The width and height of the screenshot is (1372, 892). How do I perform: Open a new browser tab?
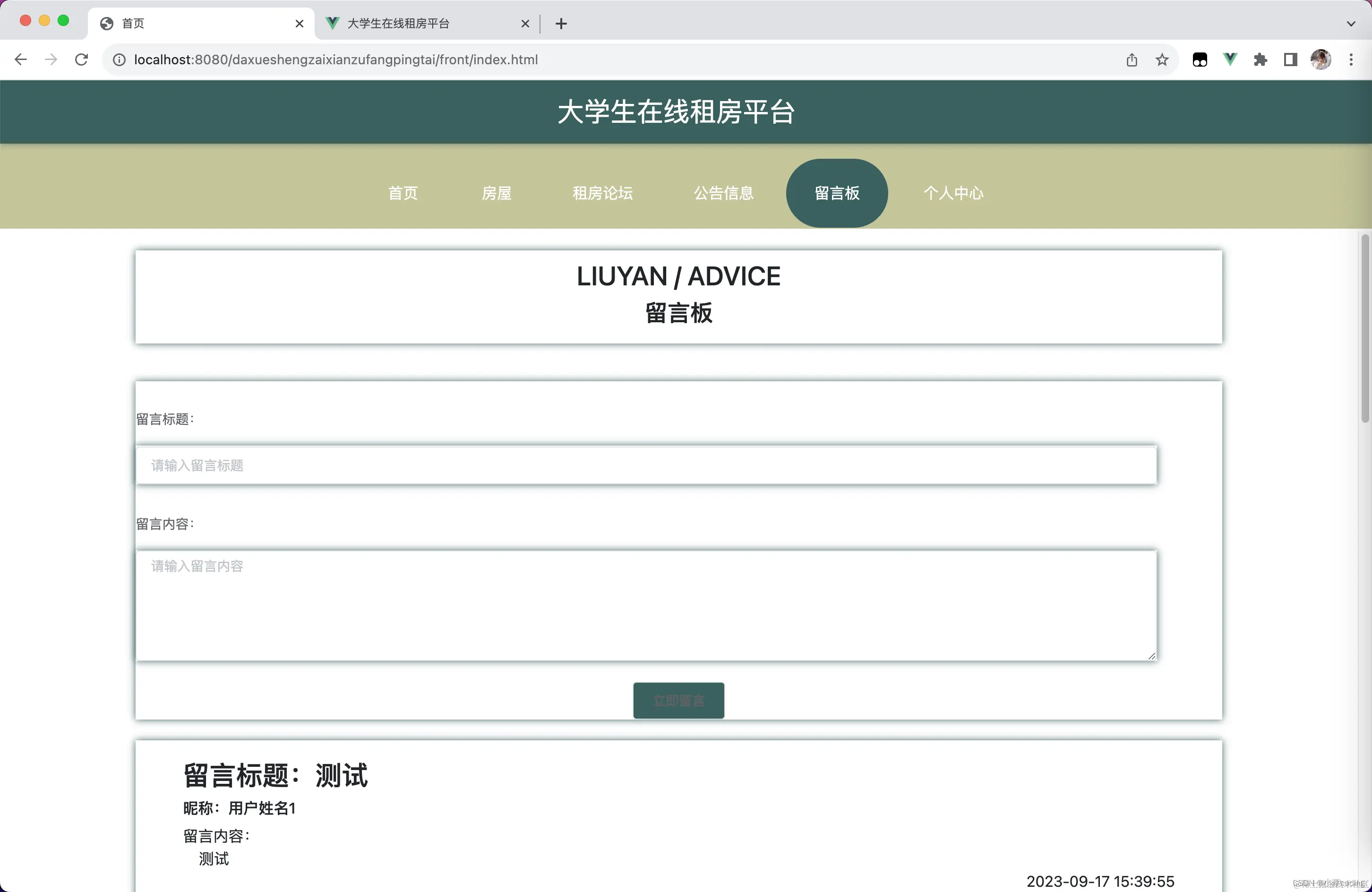[561, 24]
